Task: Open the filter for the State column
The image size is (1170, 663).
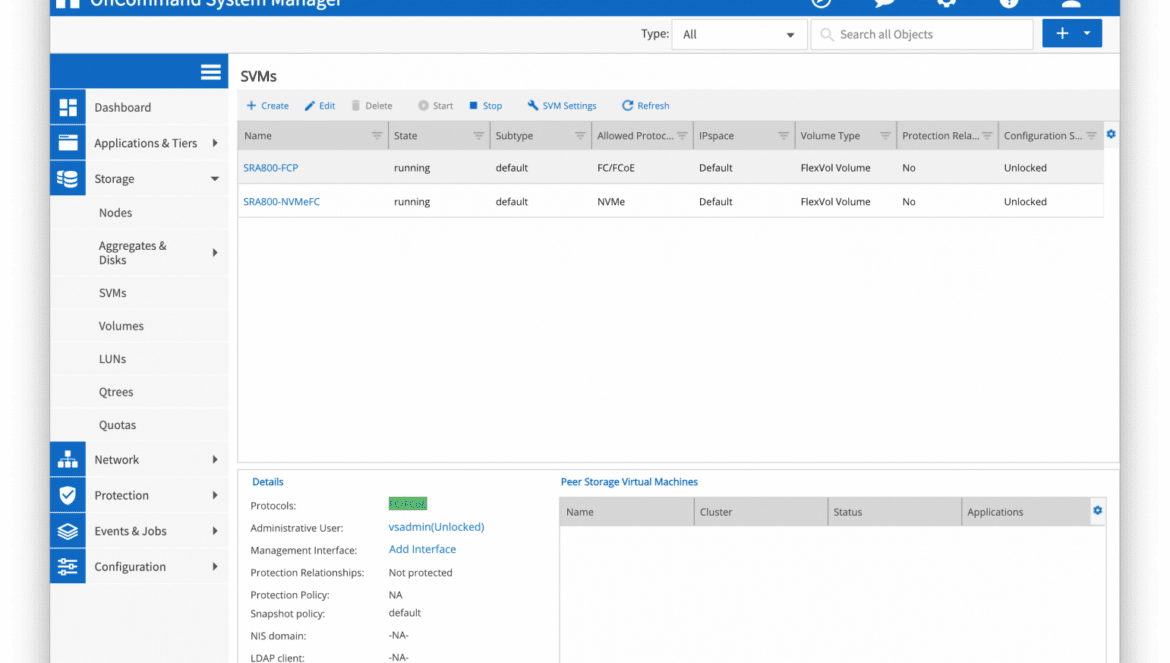Action: (x=478, y=136)
